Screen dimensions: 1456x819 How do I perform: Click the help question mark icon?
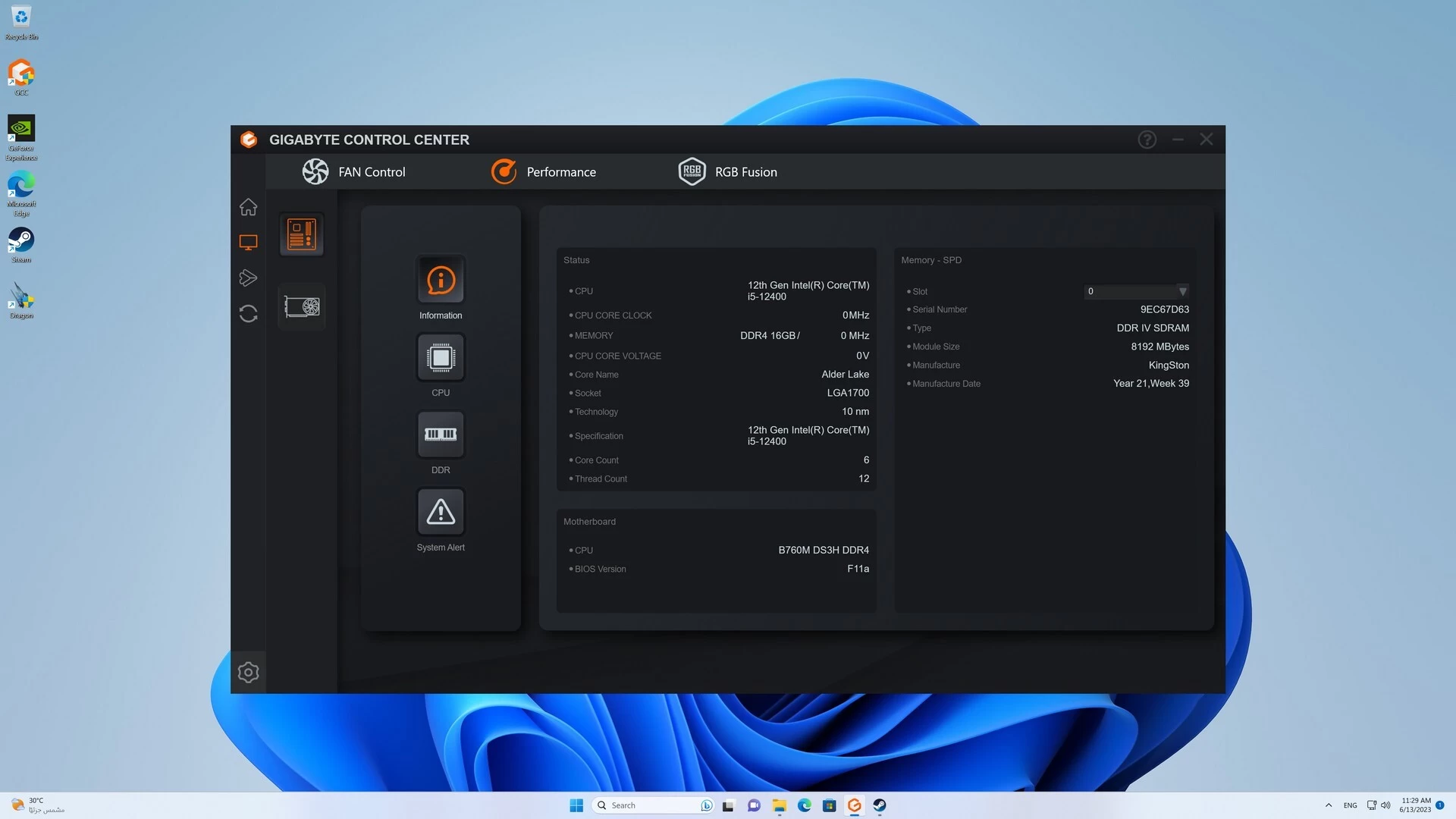click(x=1147, y=140)
